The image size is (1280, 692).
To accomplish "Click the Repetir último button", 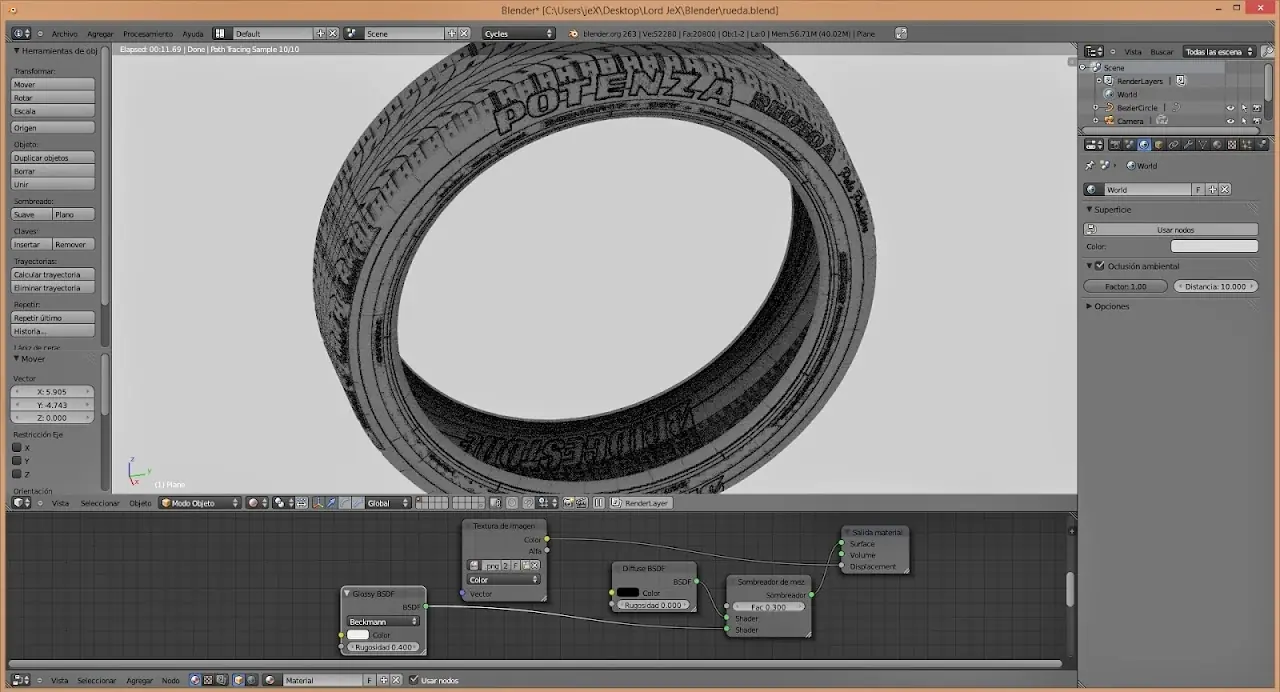I will coord(53,318).
